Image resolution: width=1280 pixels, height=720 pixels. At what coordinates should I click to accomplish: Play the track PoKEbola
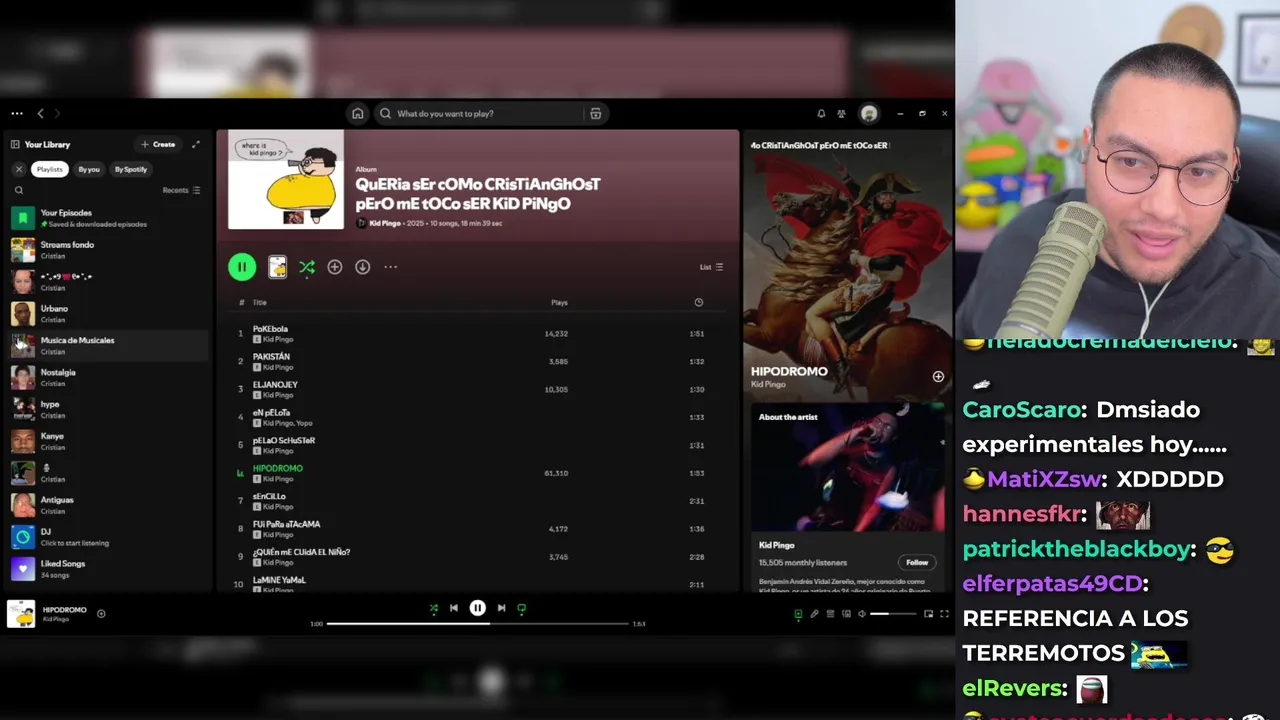click(x=478, y=334)
